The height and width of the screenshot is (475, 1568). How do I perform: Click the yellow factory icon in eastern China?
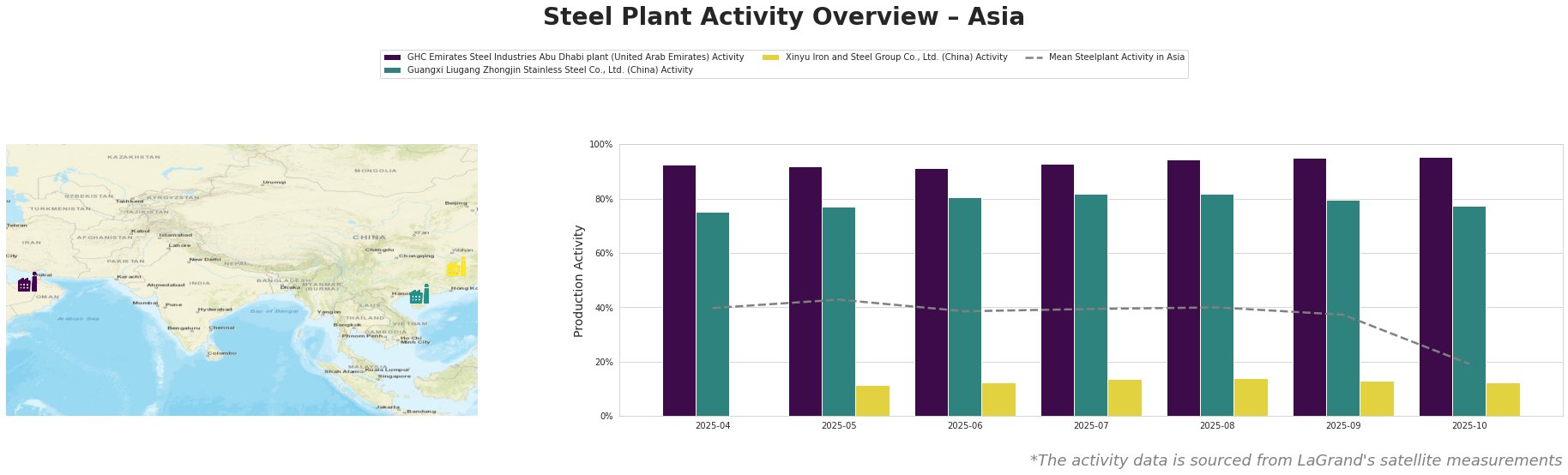pyautogui.click(x=456, y=267)
